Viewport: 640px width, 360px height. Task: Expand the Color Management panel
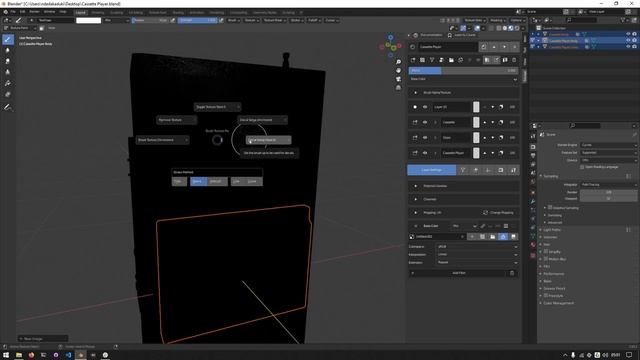coord(558,303)
